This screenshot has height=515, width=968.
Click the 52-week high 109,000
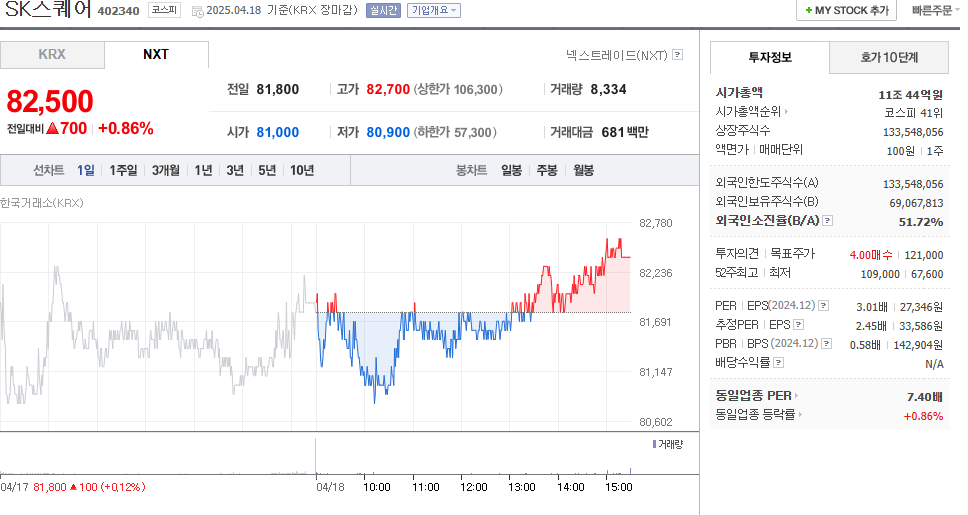pos(880,274)
